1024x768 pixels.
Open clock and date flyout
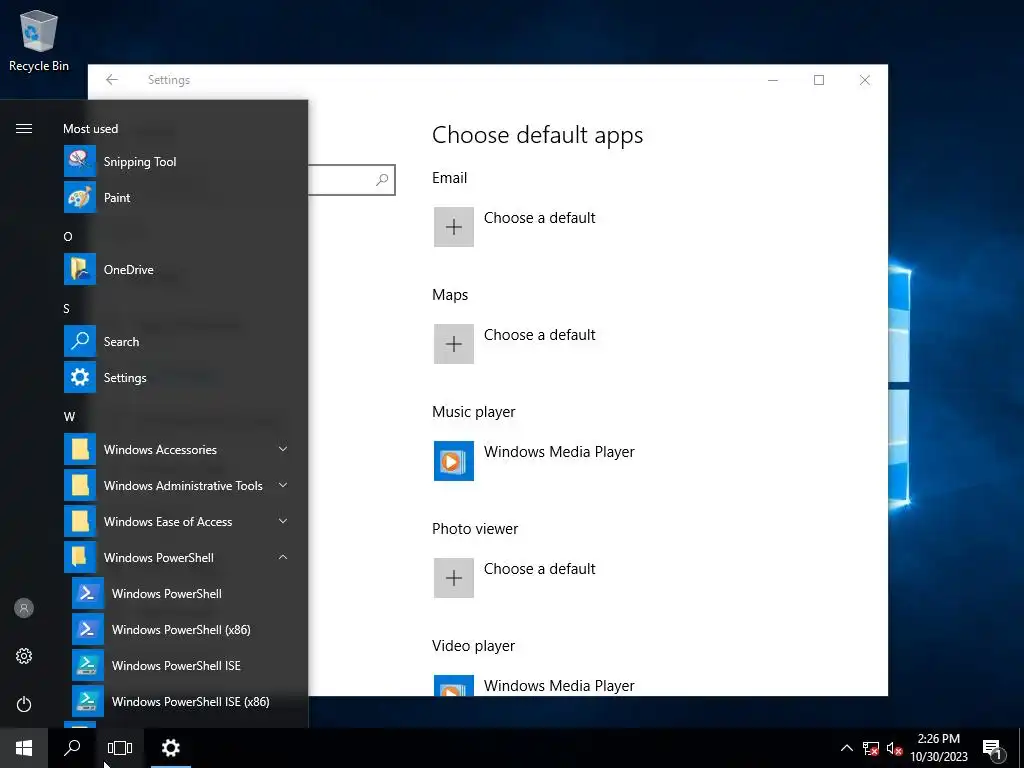[938, 748]
